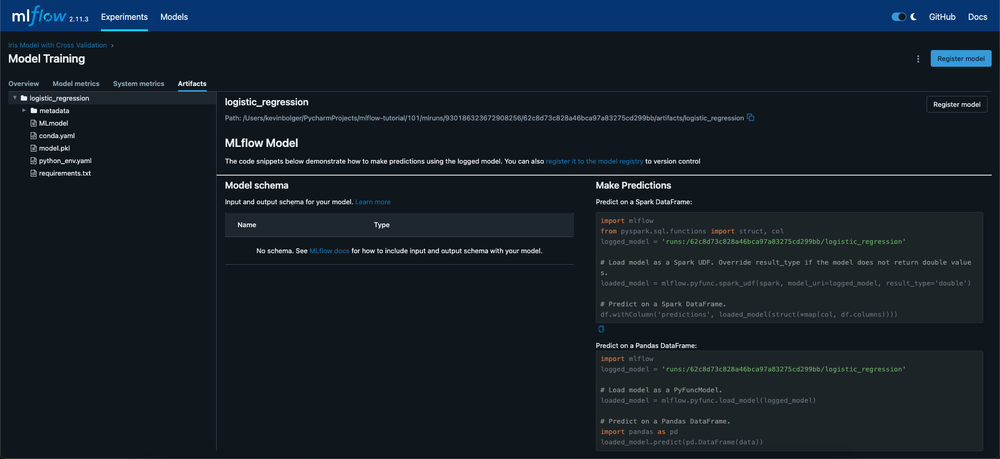This screenshot has height=459, width=1000.
Task: Open the Overview tab
Action: [x=24, y=84]
